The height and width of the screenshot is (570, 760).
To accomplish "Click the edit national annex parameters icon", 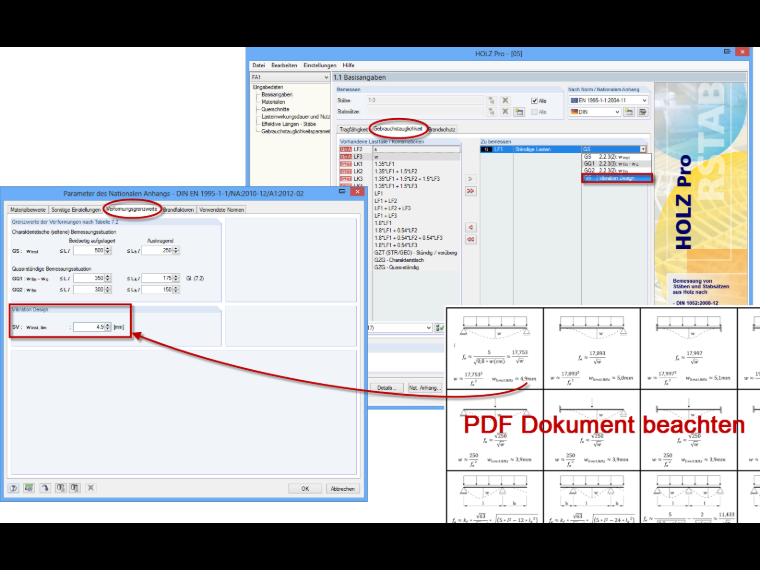I will tap(643, 112).
